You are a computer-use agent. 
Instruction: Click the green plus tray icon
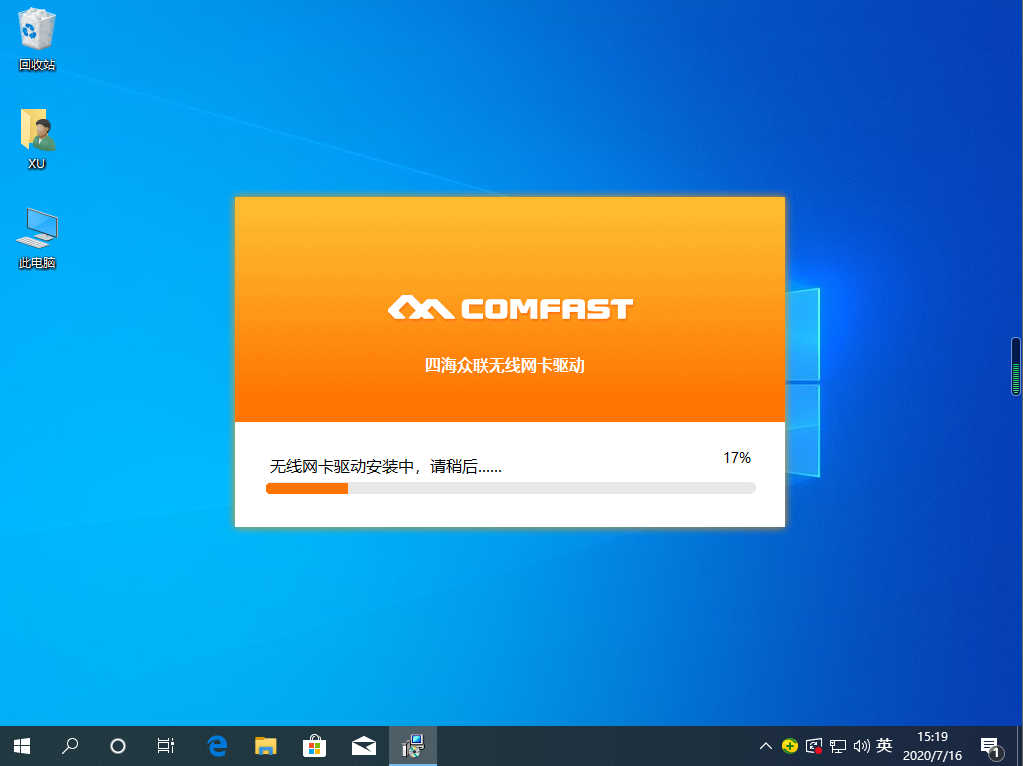pos(789,745)
